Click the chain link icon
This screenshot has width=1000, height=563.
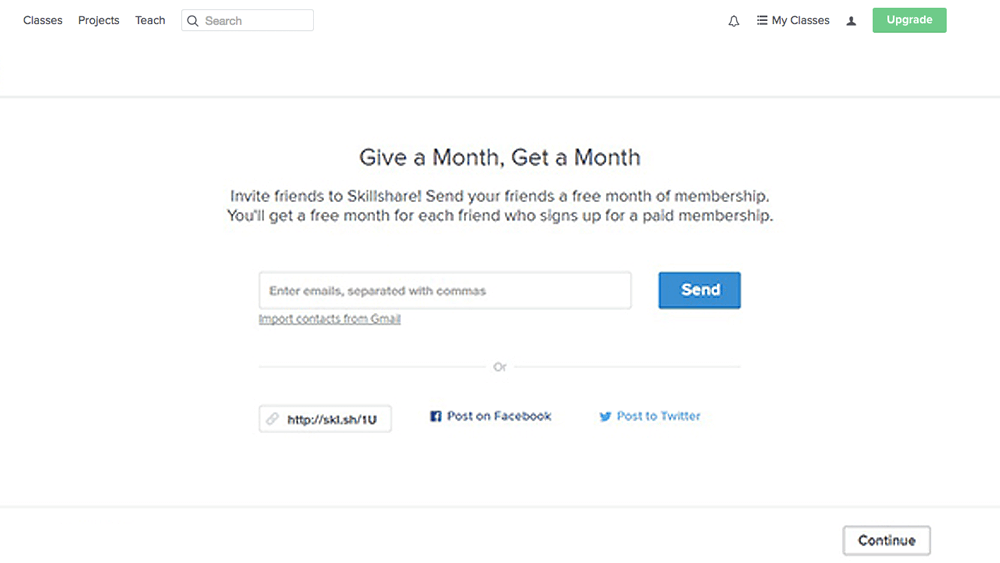(272, 420)
